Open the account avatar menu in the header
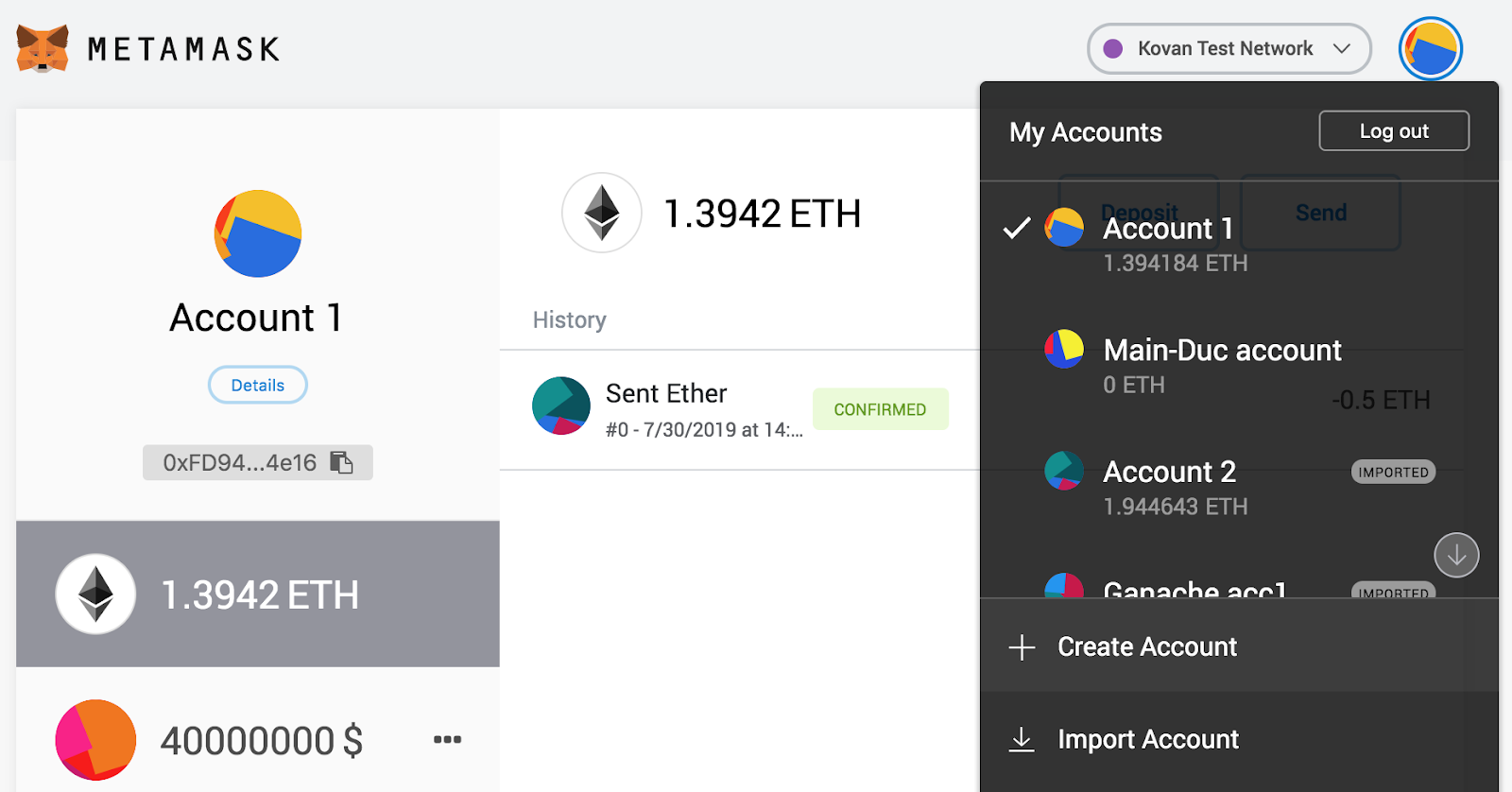This screenshot has height=792, width=1512. click(x=1430, y=48)
